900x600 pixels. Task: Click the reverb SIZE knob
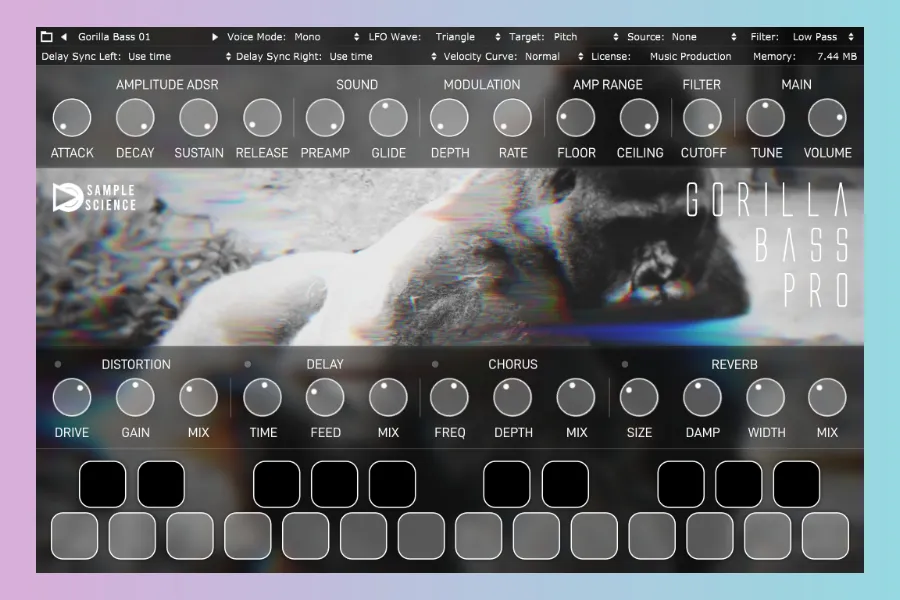[639, 398]
